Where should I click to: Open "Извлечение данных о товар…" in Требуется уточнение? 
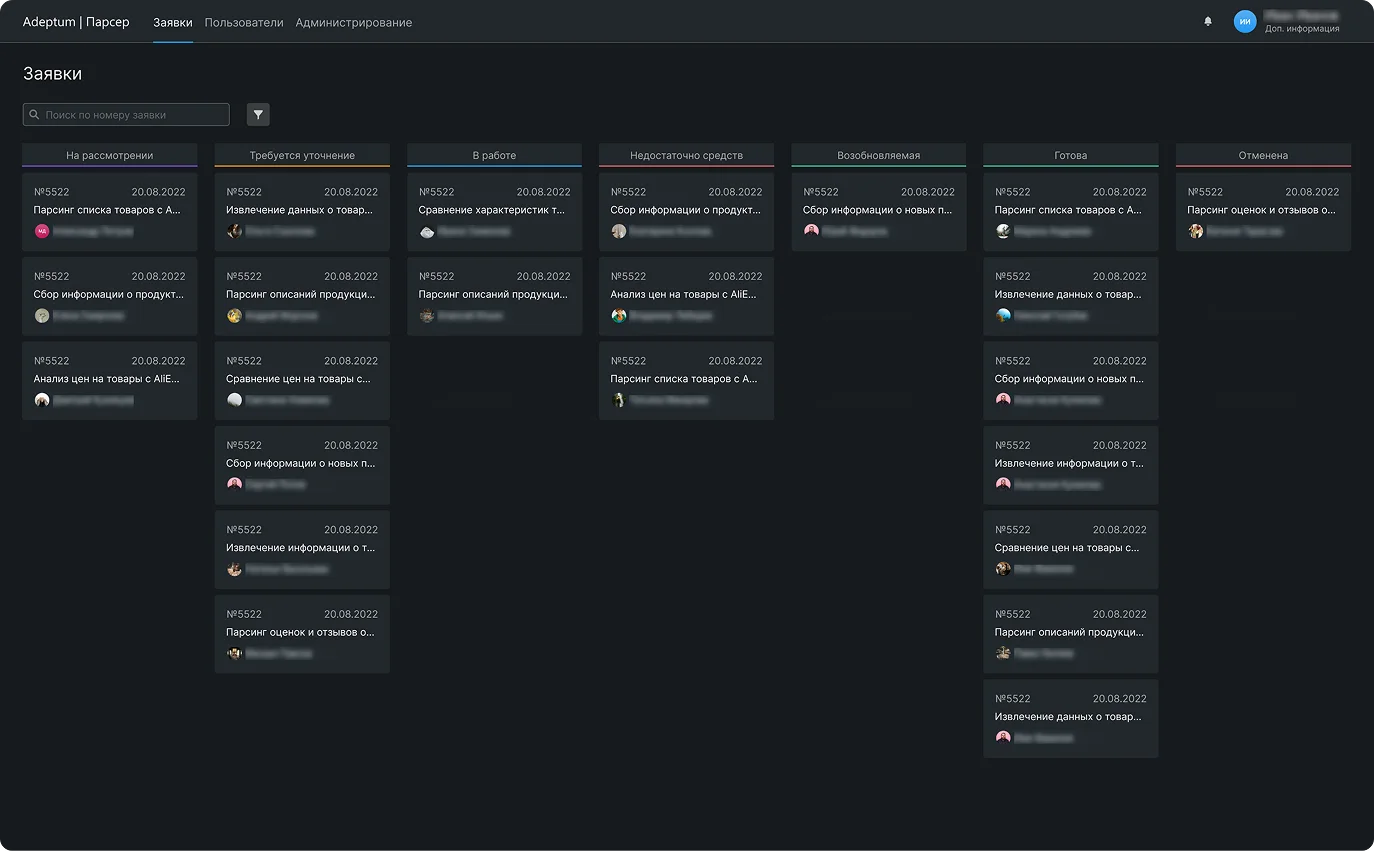[302, 212]
